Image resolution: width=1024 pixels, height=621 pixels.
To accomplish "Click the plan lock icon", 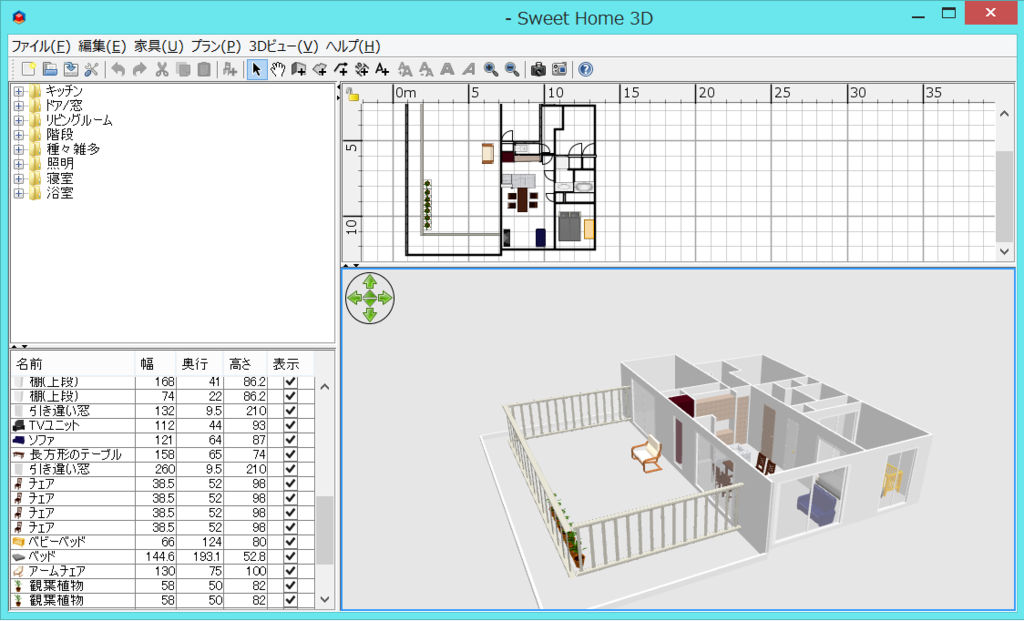I will pyautogui.click(x=353, y=95).
